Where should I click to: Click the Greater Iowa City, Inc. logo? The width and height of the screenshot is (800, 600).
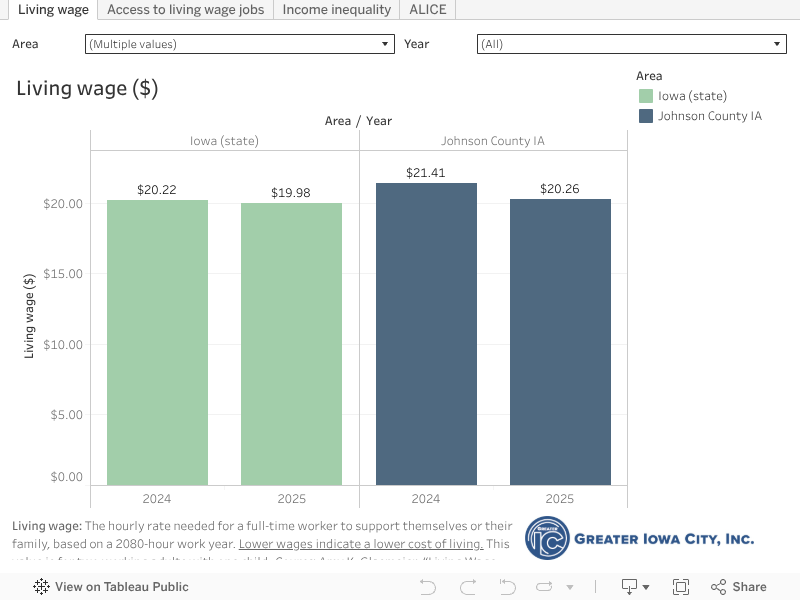click(640, 540)
